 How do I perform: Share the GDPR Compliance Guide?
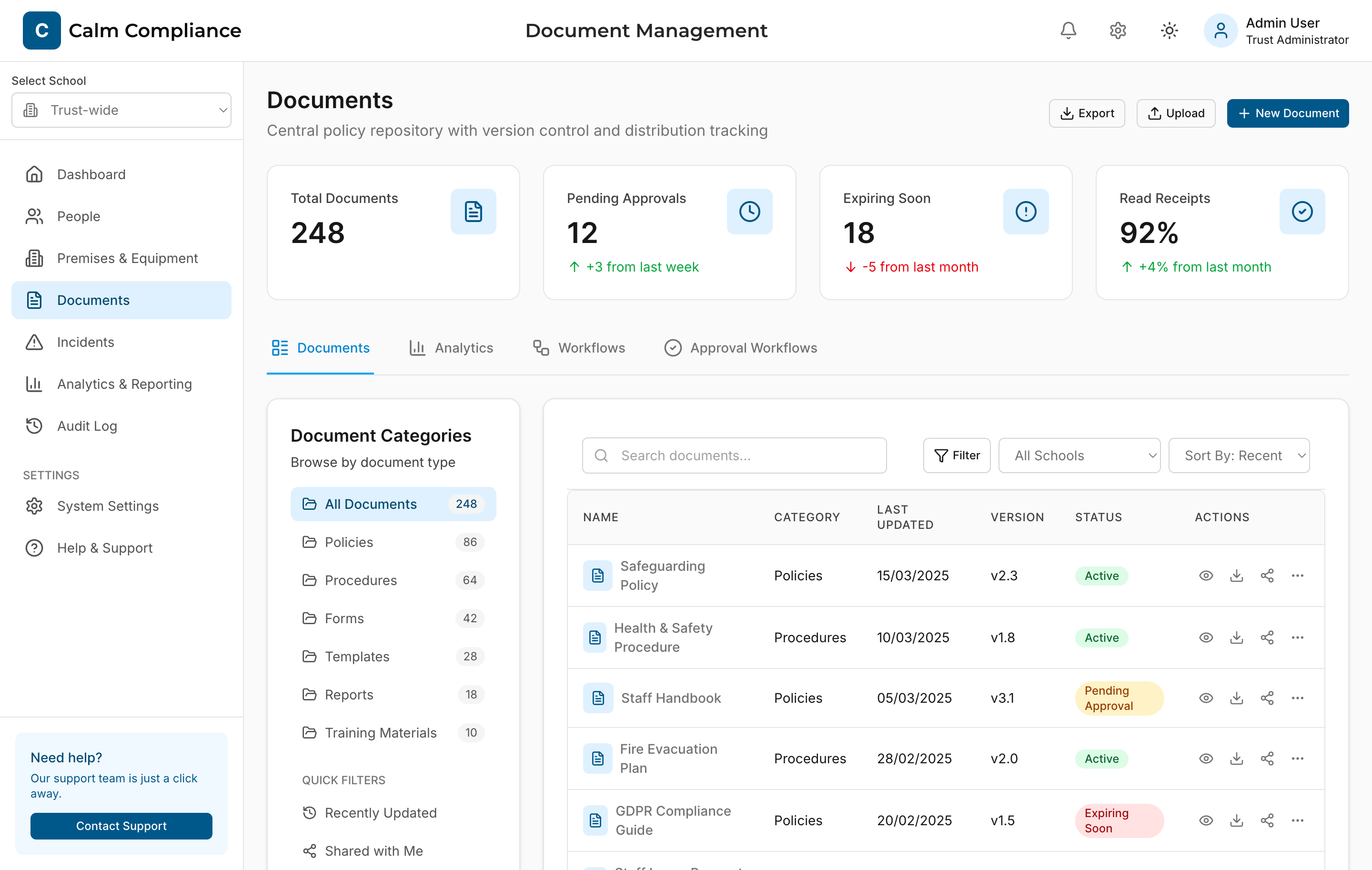coord(1267,820)
